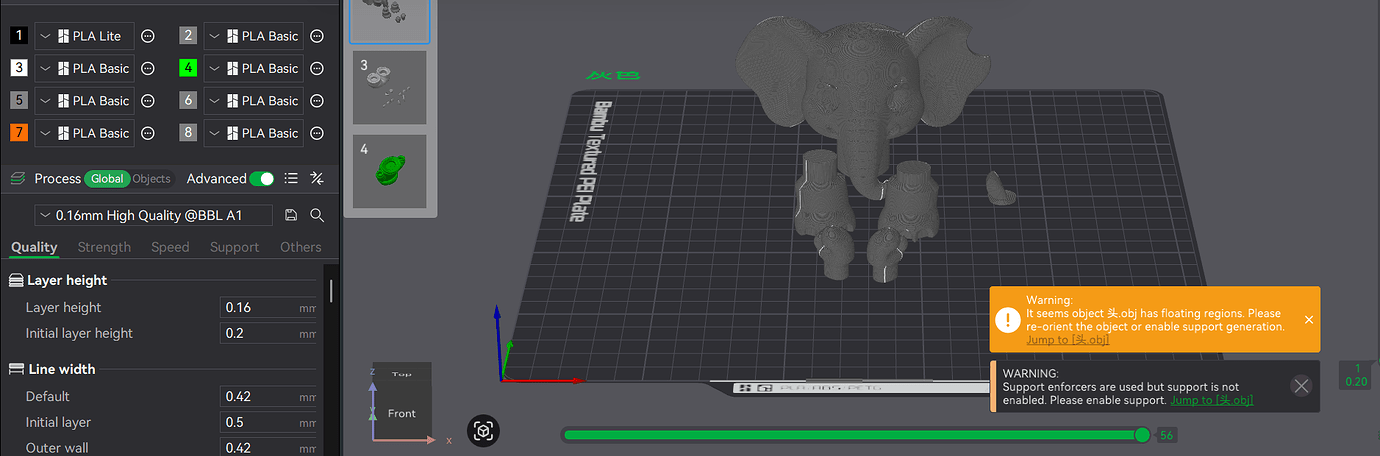Click the Process layers icon
Screen dimensions: 1380x456
pos(17,178)
